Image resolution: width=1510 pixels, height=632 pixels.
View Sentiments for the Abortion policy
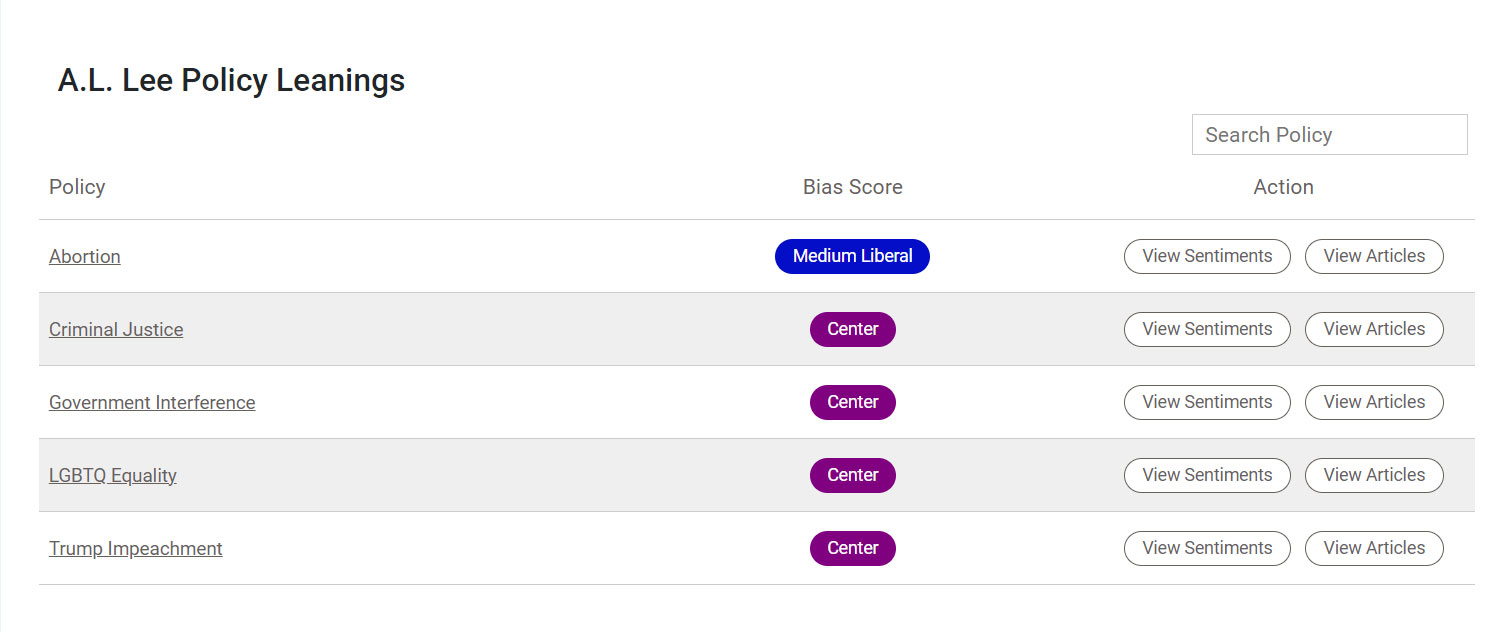point(1207,256)
